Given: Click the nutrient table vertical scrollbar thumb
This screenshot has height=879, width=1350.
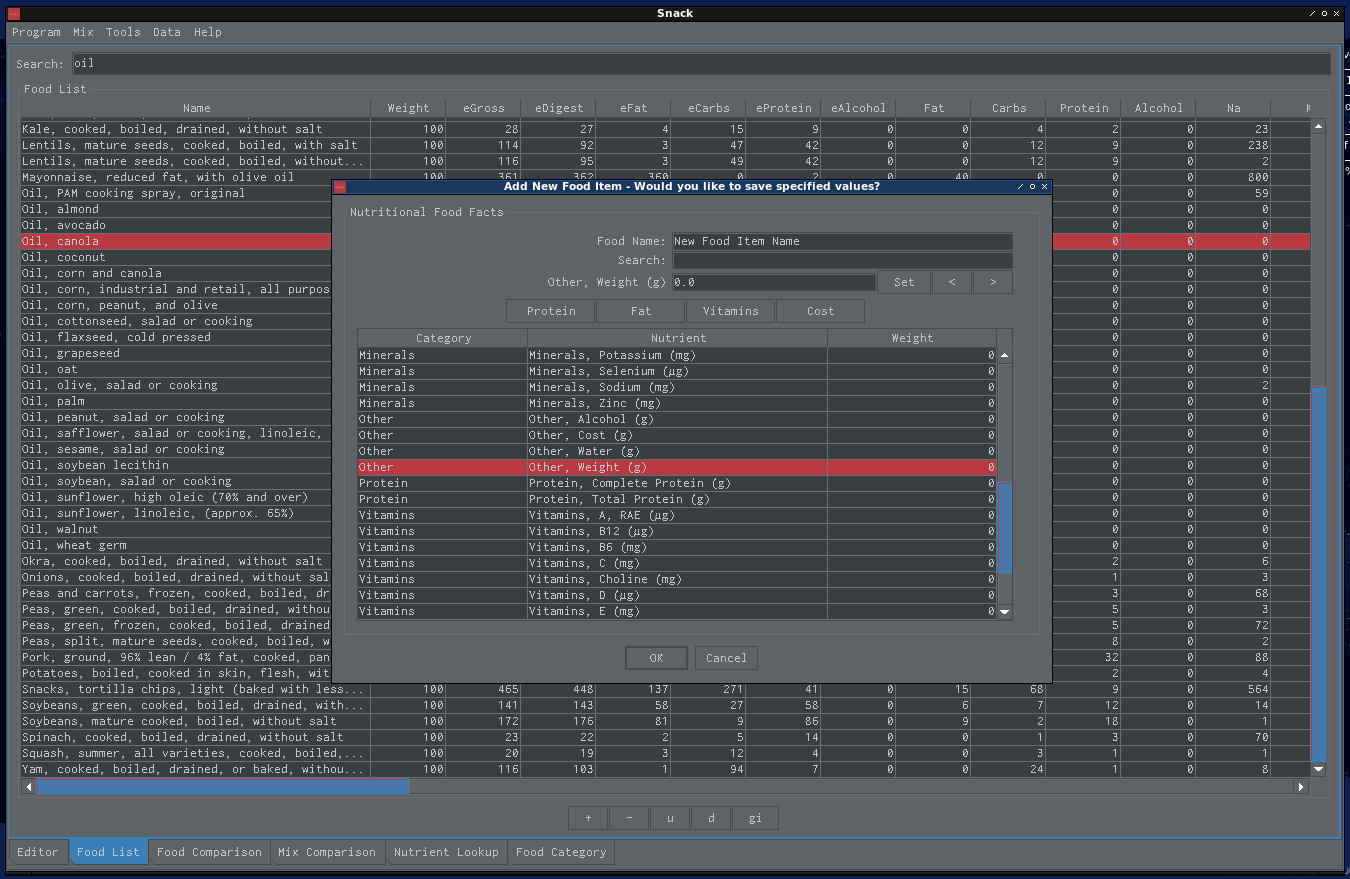Looking at the screenshot, I should (1005, 527).
